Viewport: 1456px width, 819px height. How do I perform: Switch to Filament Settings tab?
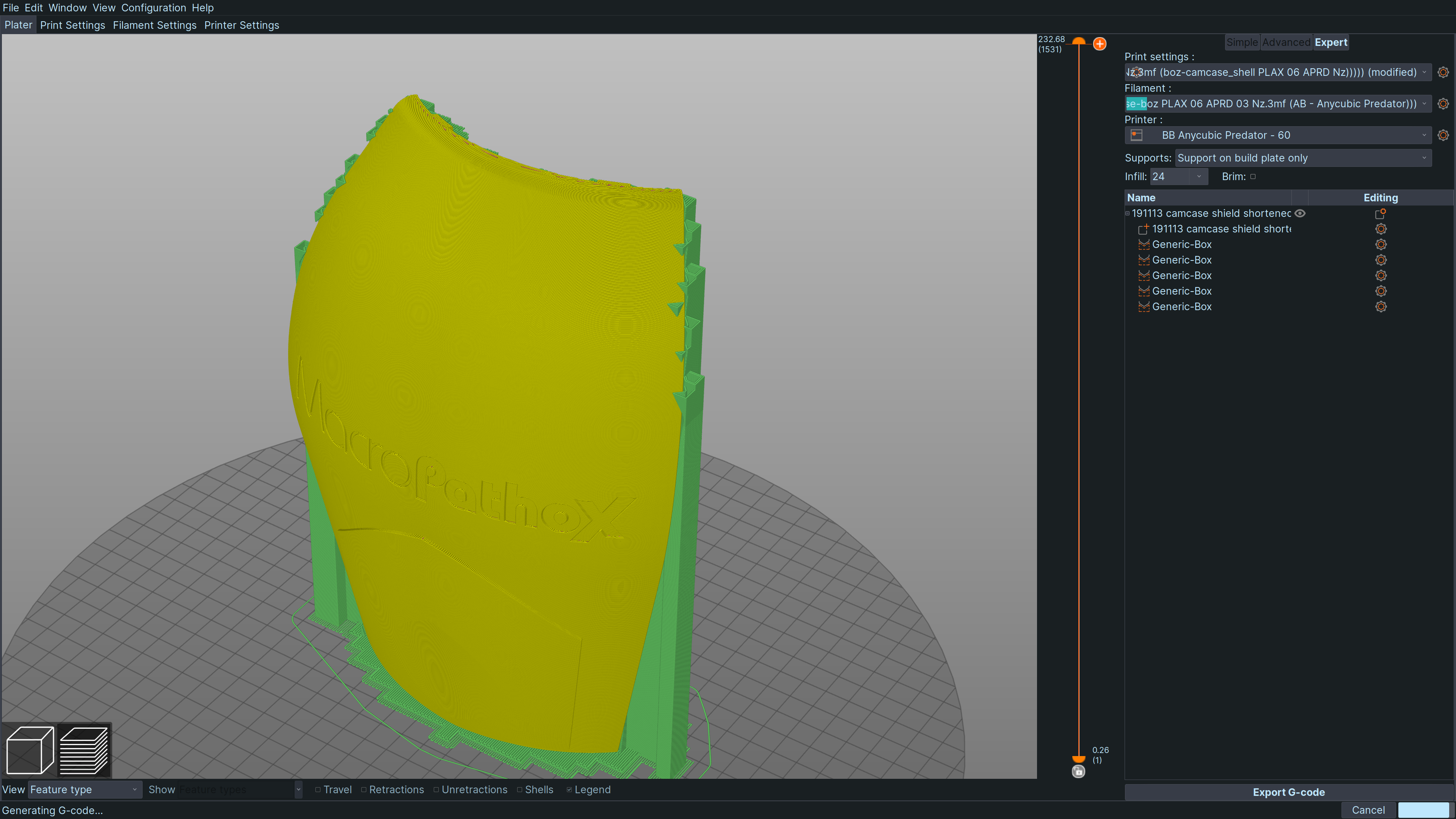coord(154,25)
